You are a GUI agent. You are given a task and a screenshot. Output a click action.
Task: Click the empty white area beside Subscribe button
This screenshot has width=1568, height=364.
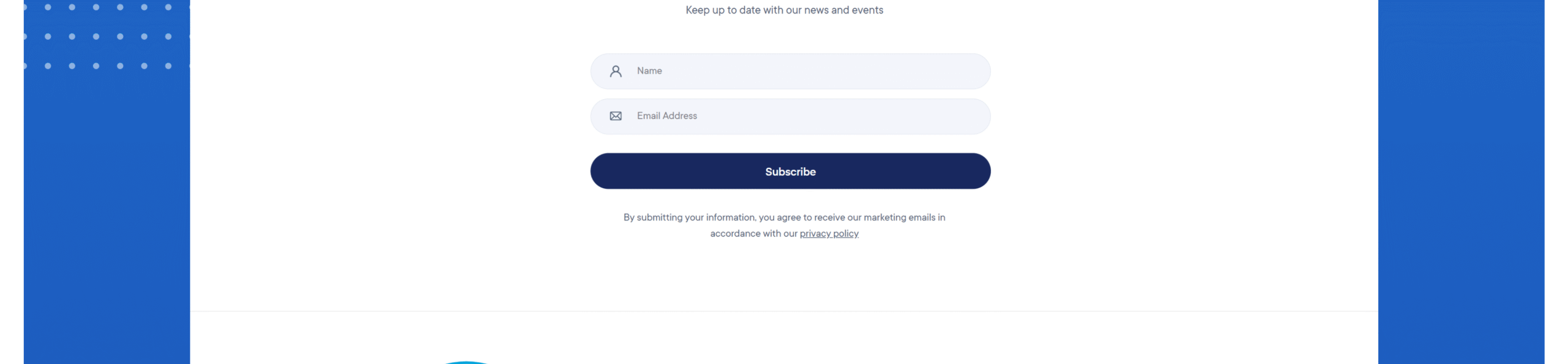coord(1164,171)
